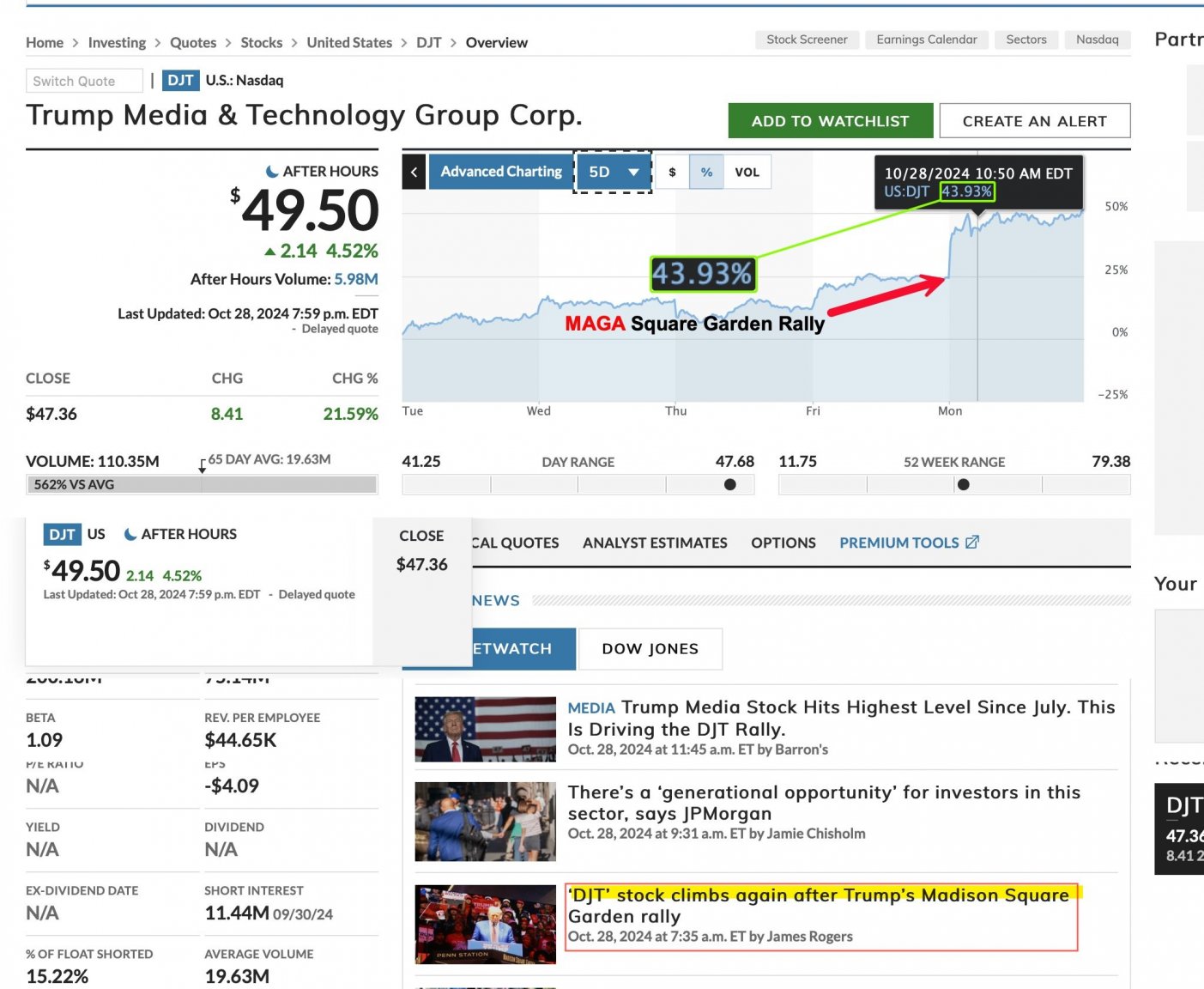Go to Investing in the breadcrumb
This screenshot has width=1204, height=989.
point(117,43)
